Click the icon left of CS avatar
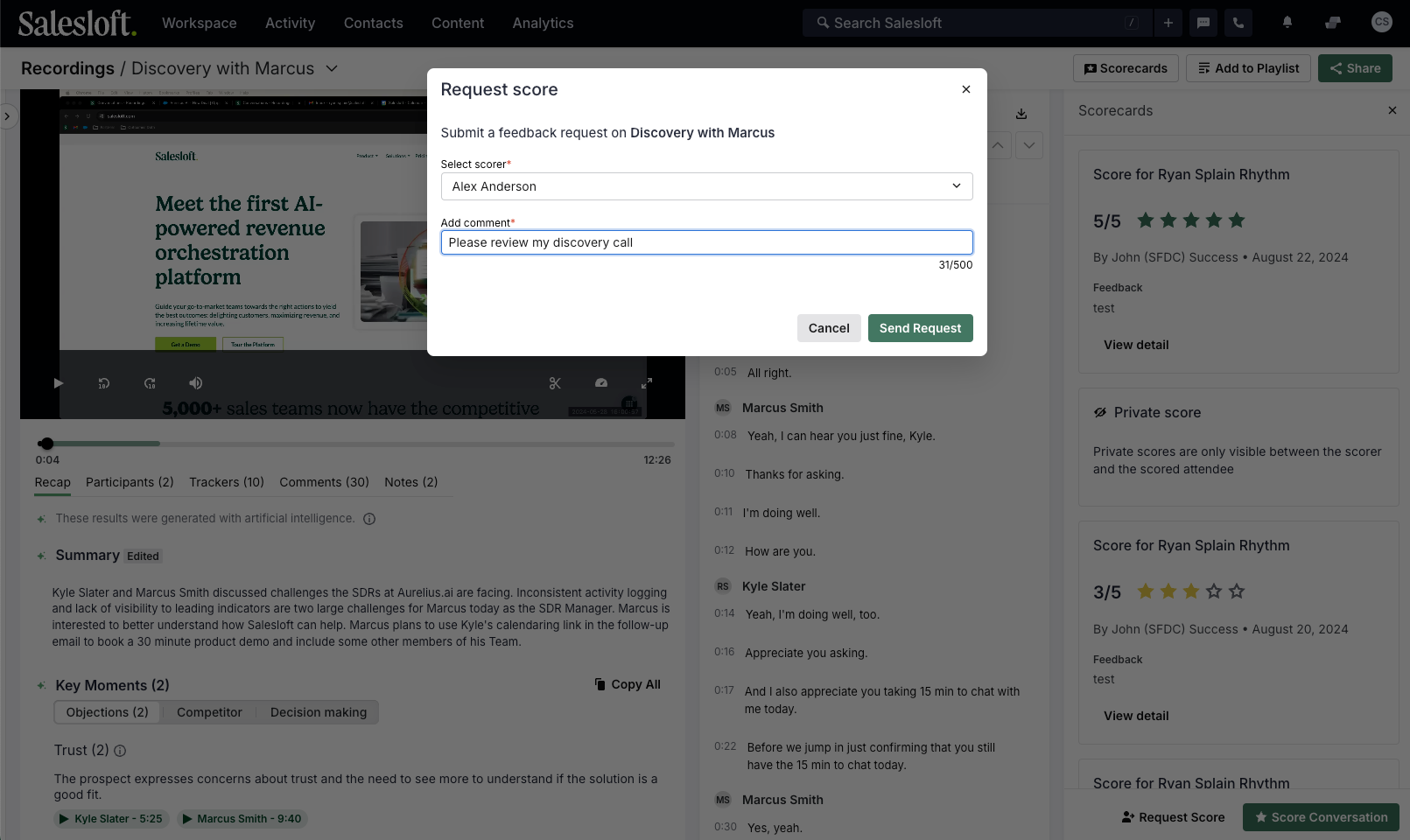This screenshot has width=1410, height=840. [1333, 23]
